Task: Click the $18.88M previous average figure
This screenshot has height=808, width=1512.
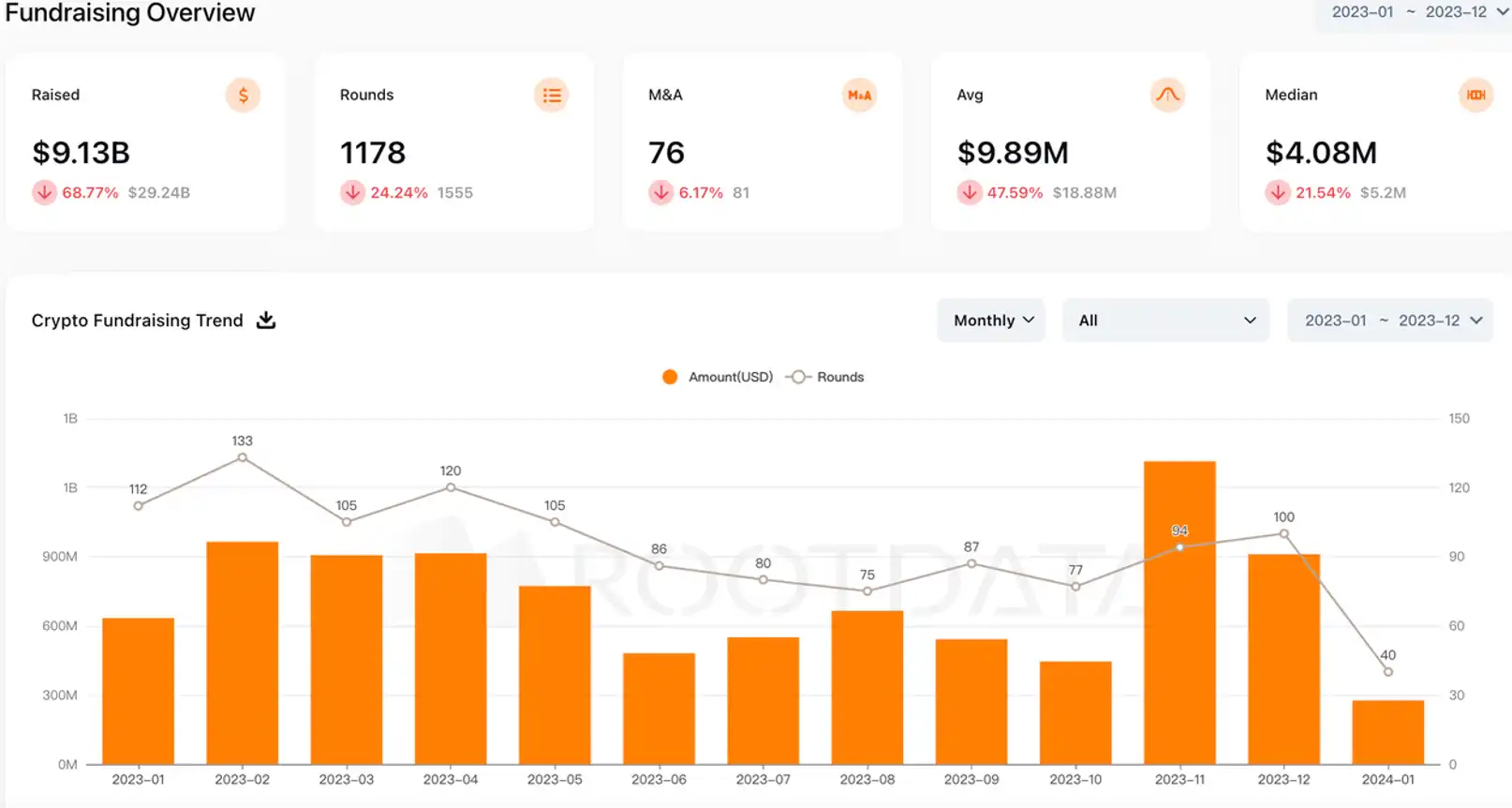Action: click(1085, 193)
